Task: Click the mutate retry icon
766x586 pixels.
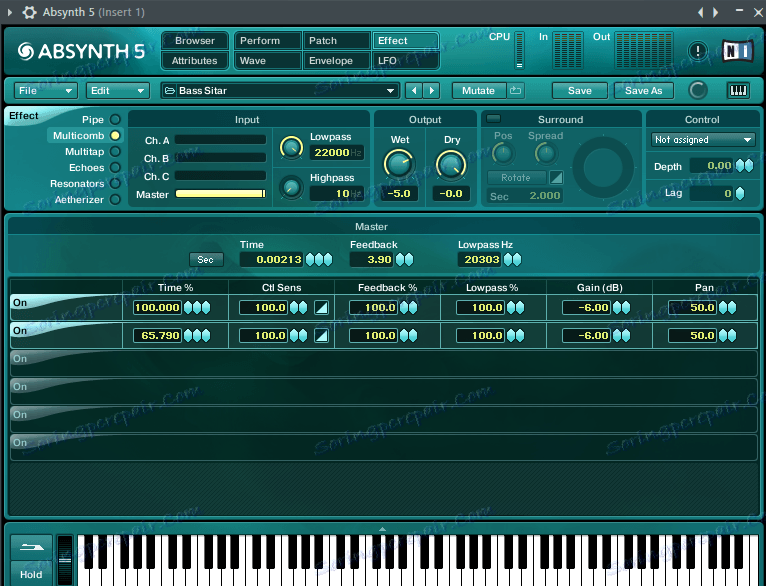Action: click(x=515, y=90)
